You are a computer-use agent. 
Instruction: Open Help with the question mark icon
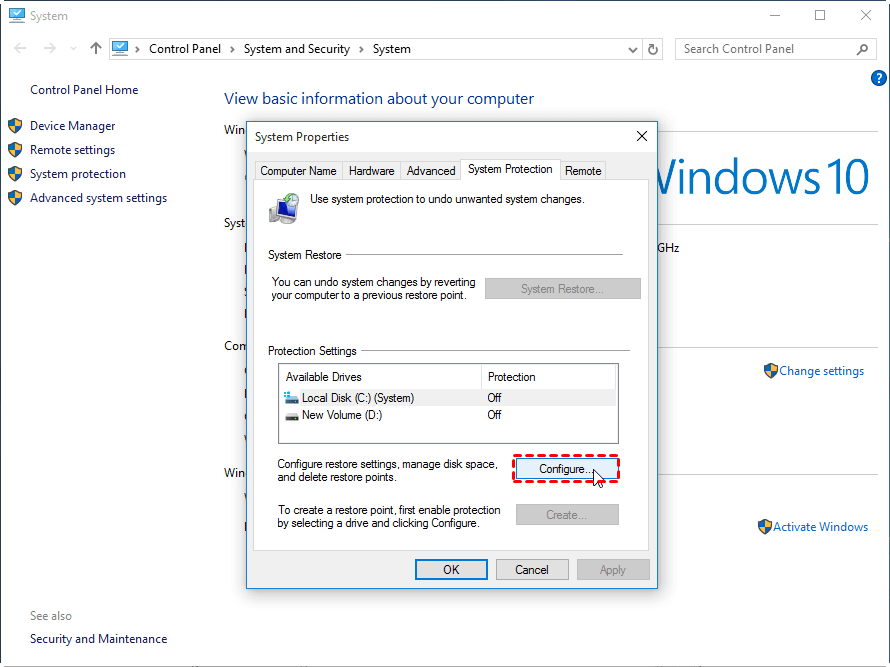click(x=878, y=78)
